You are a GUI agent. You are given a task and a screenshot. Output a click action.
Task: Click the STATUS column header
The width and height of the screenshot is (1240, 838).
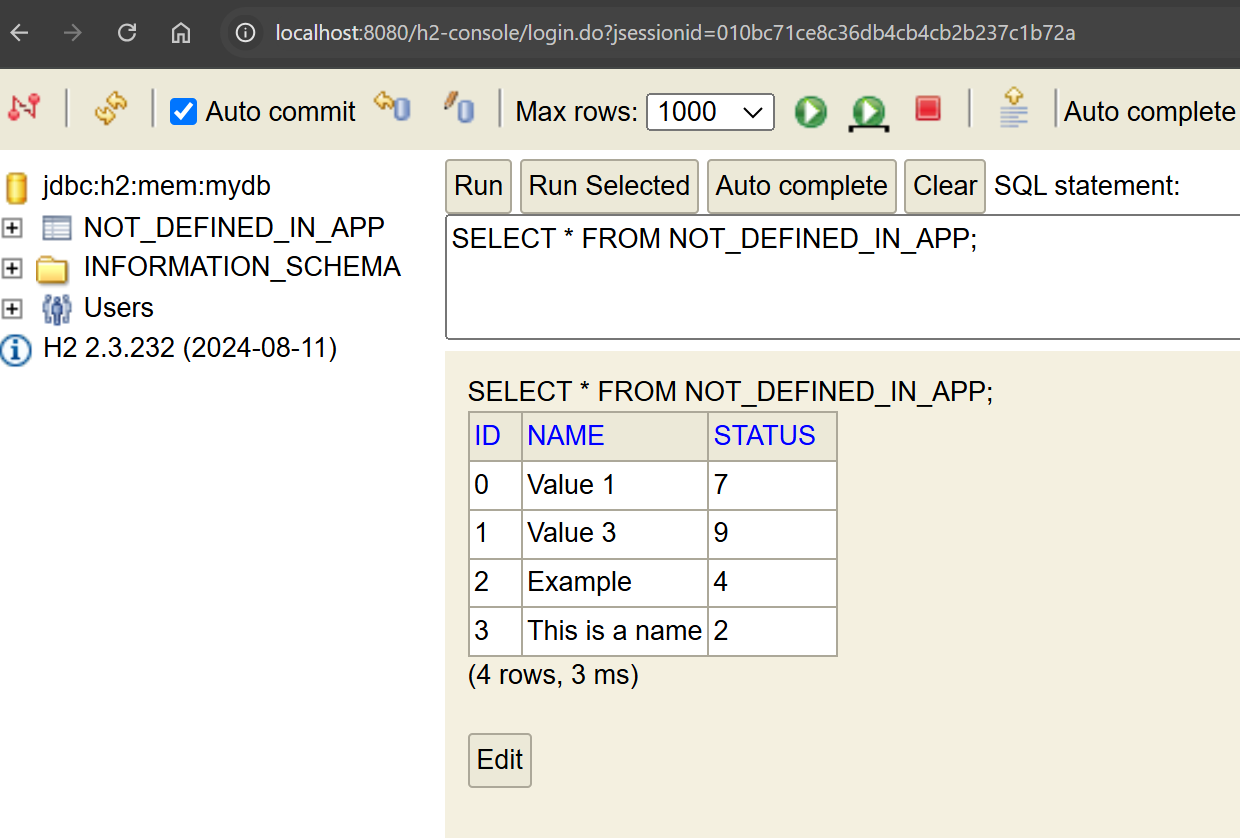[x=764, y=436]
